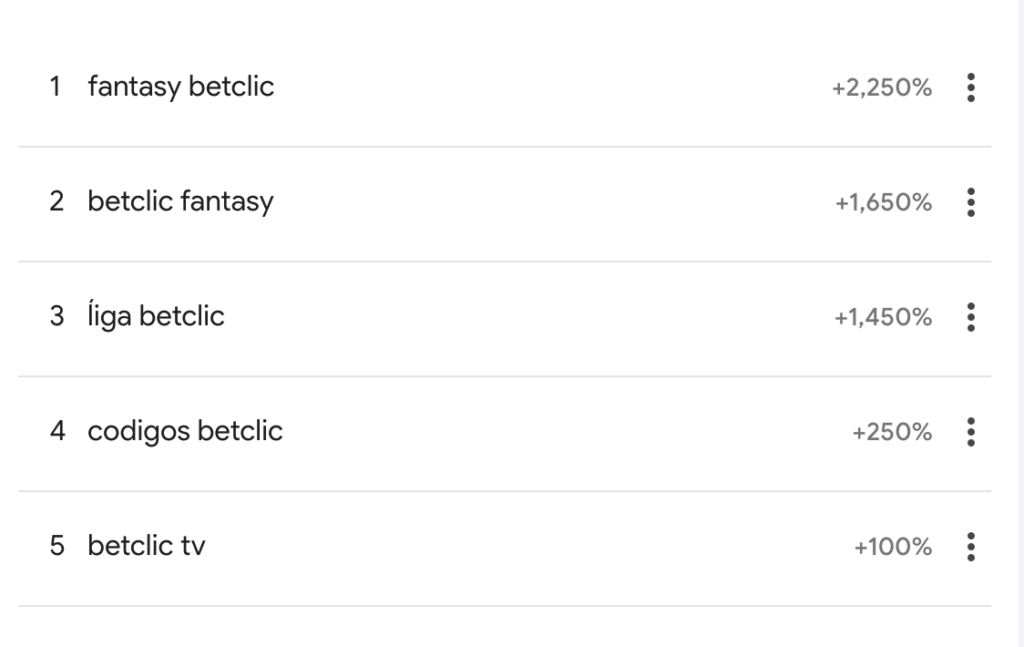Open the three-dot menu for fantasy betclic

pyautogui.click(x=969, y=87)
